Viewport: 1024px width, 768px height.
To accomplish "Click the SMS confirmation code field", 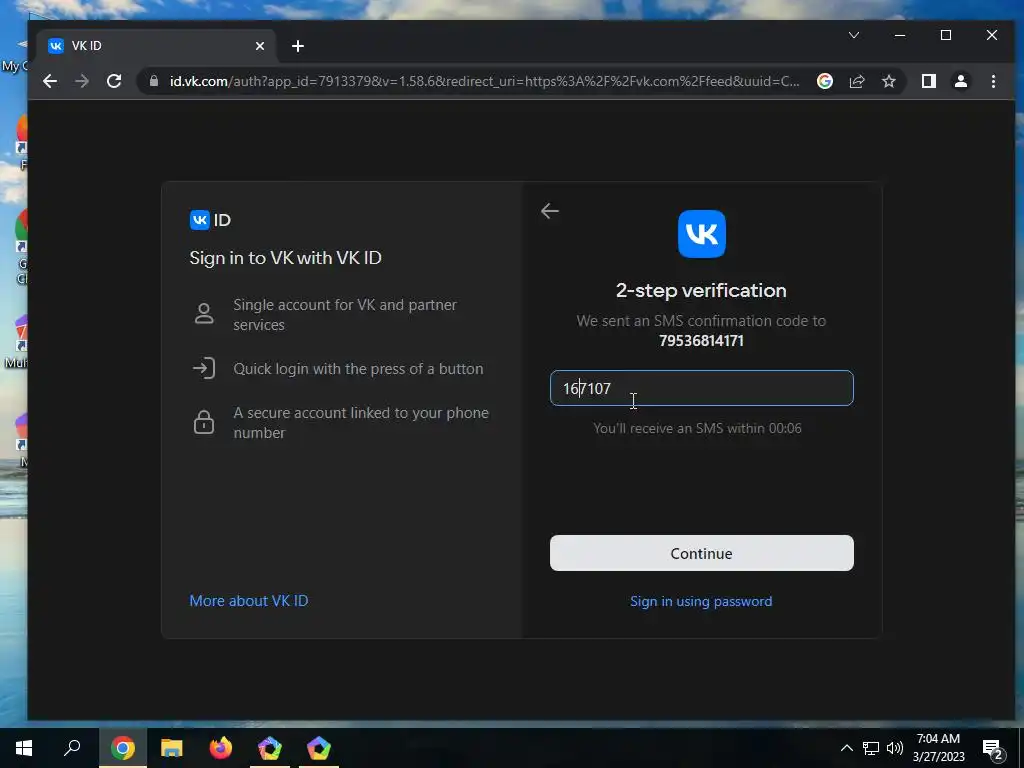I will pyautogui.click(x=701, y=388).
